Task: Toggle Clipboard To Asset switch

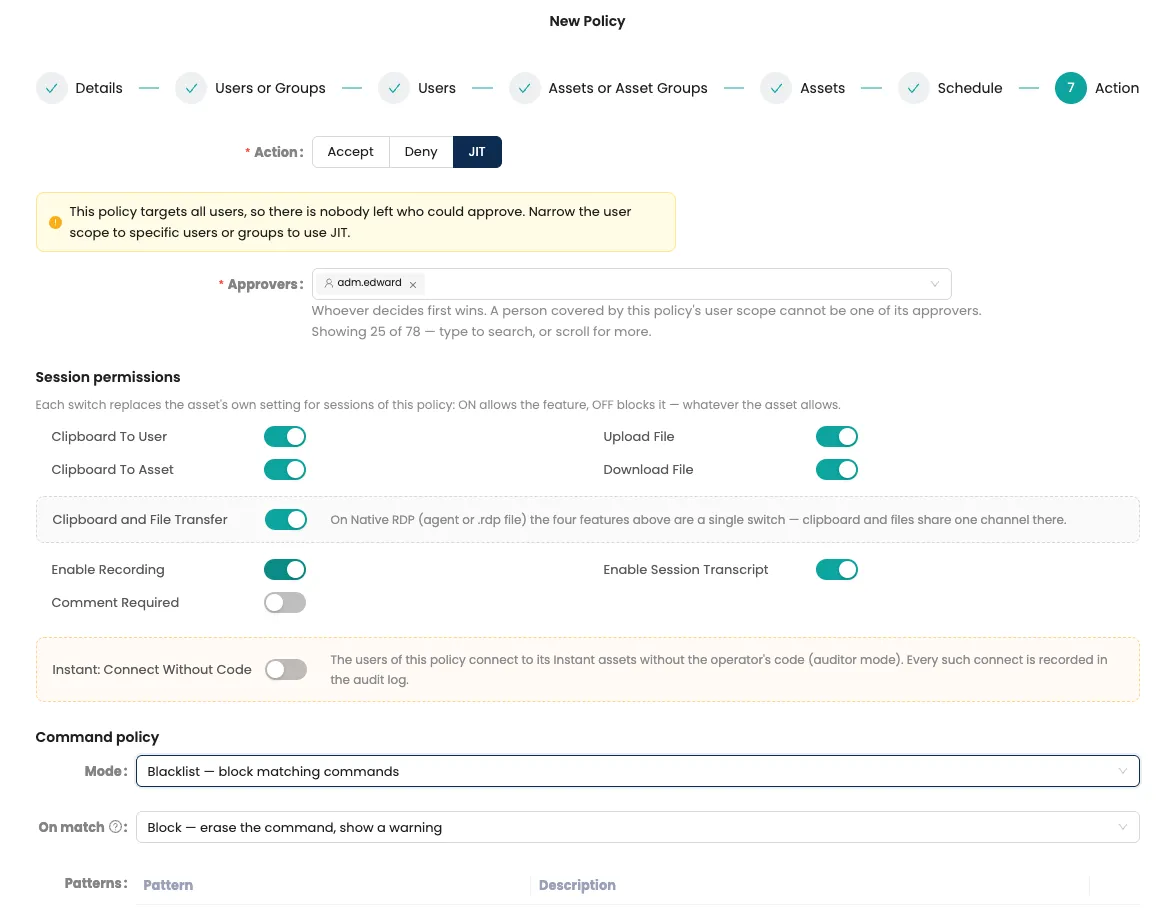Action: (285, 470)
